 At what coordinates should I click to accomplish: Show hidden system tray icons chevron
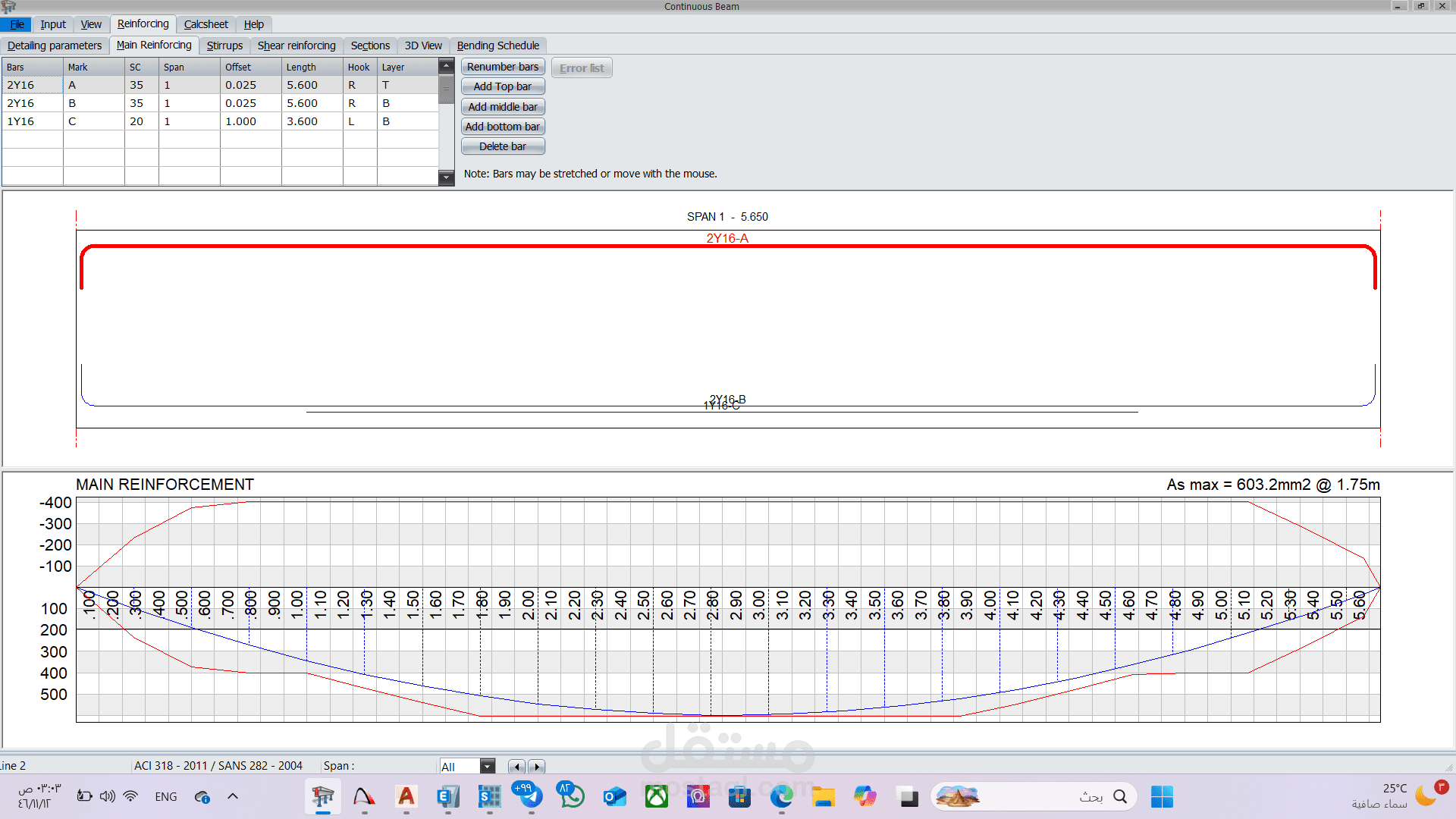(233, 796)
